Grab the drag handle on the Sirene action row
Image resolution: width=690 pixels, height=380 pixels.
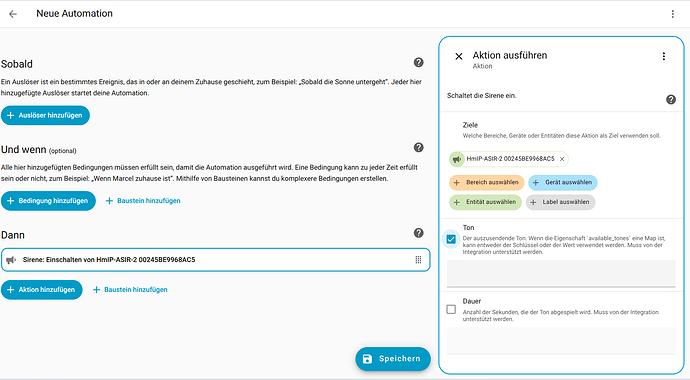tap(418, 259)
